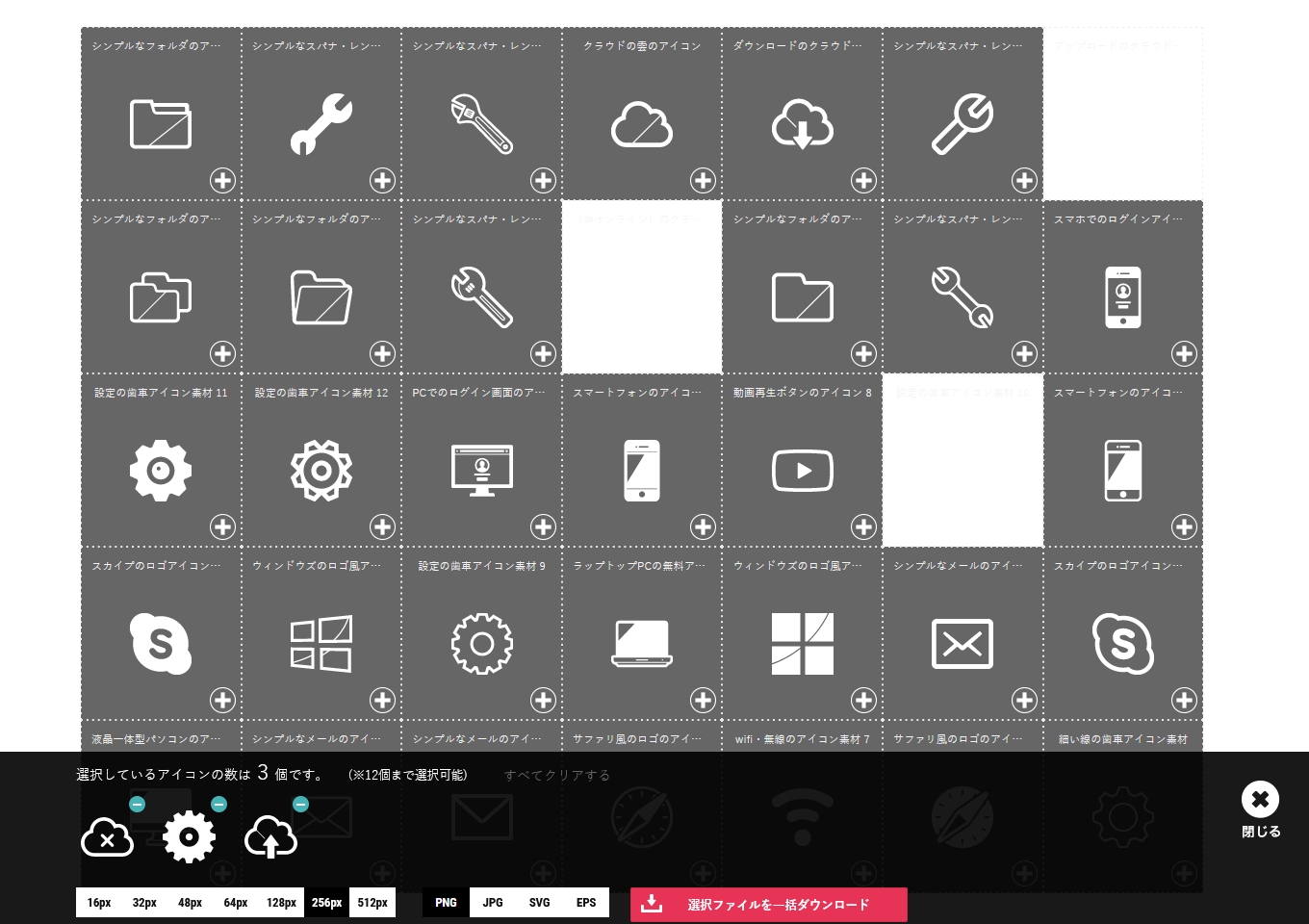Add gear icon 9 using its plus button
Image resolution: width=1309 pixels, height=924 pixels.
coord(543,700)
